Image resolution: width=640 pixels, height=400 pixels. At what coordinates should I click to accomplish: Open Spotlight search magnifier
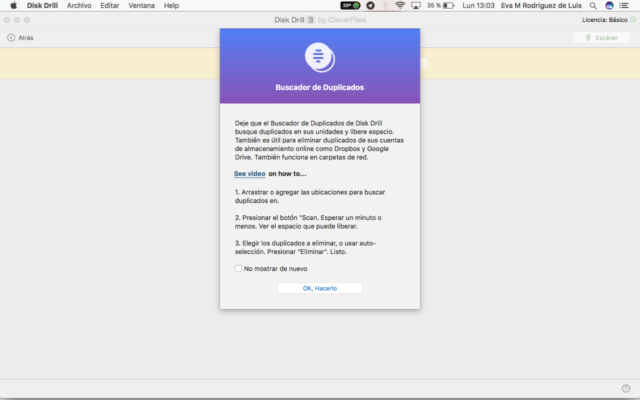[x=593, y=5]
